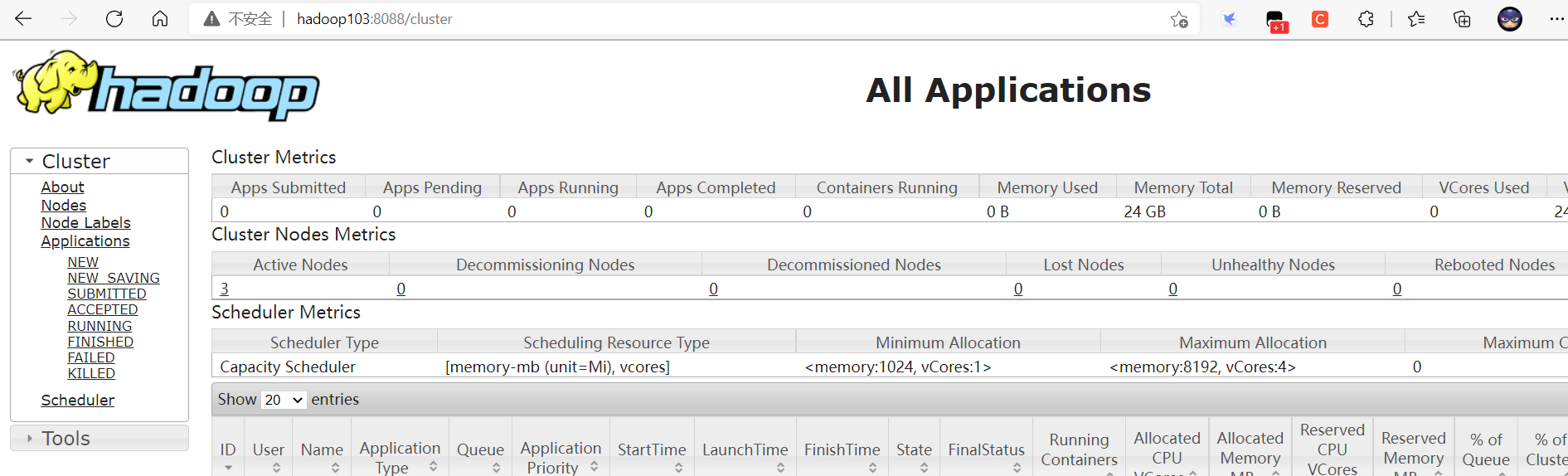
Task: Filter applications by RUNNING state
Action: point(100,326)
